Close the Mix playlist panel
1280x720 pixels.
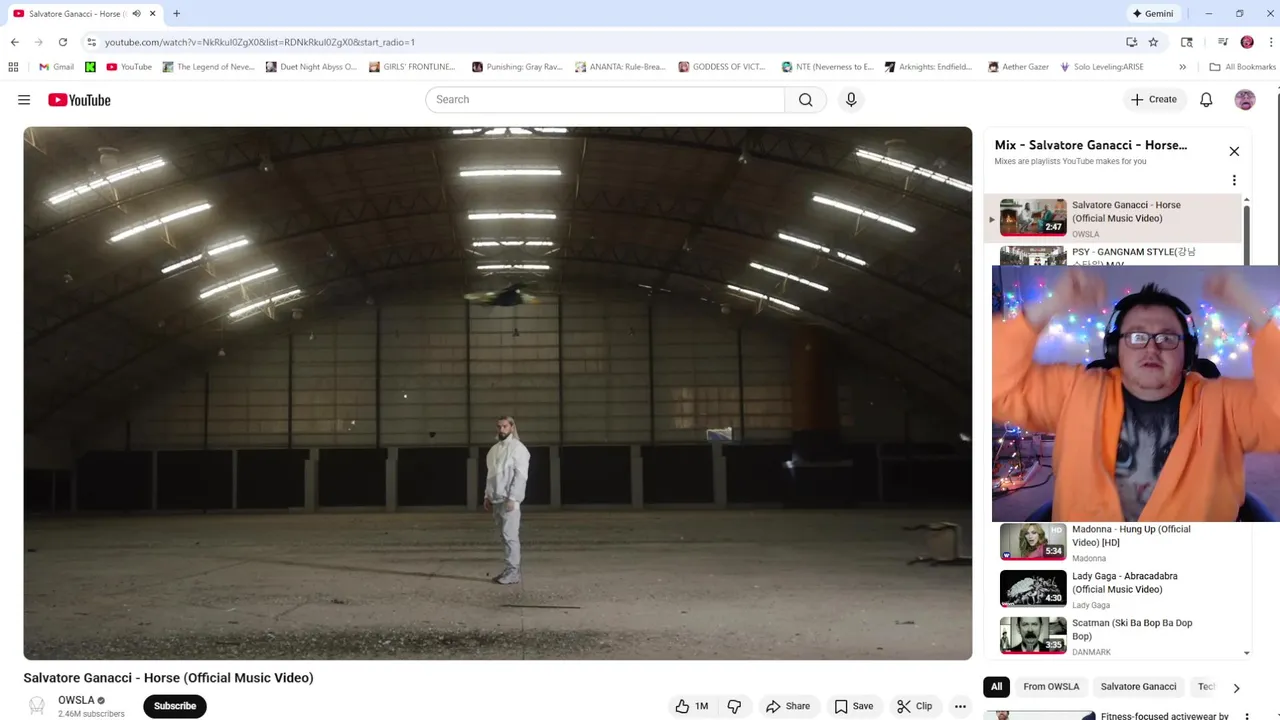pyautogui.click(x=1234, y=151)
